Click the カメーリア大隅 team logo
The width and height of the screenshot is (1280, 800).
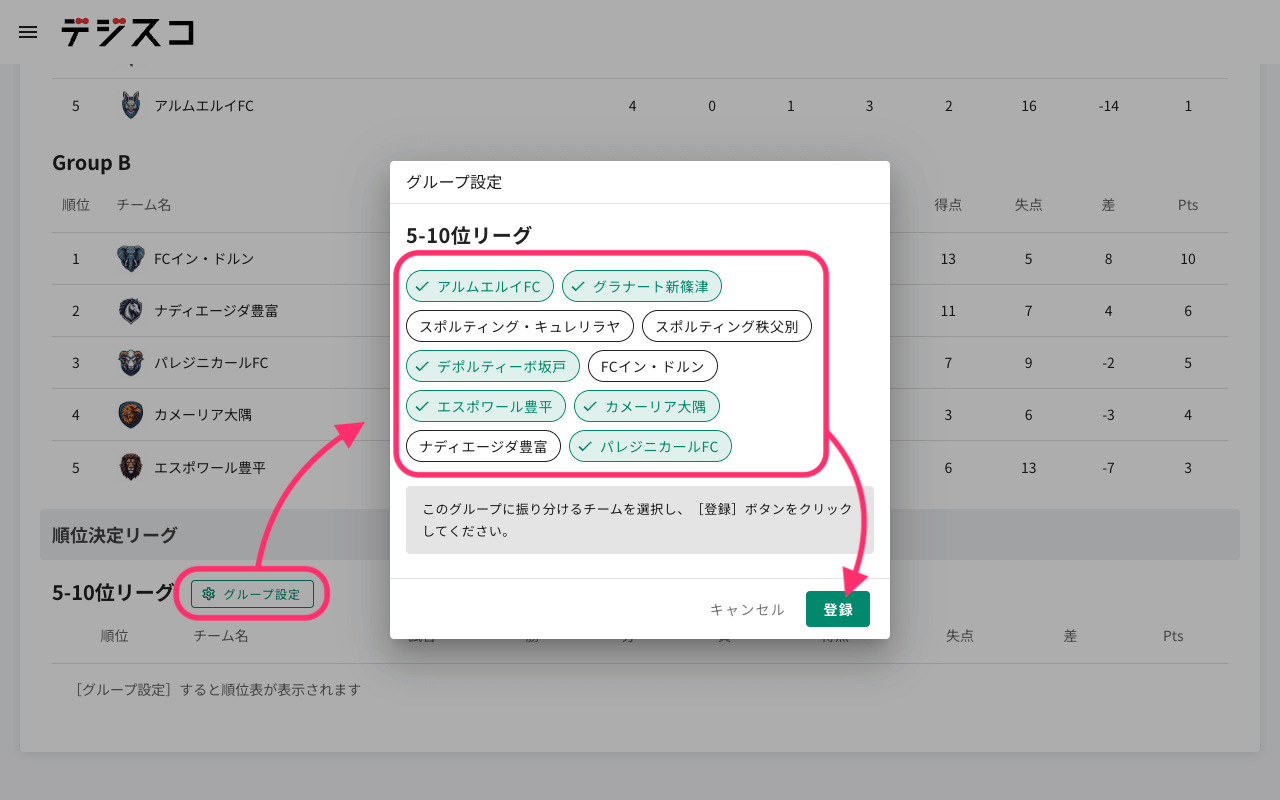pos(130,415)
